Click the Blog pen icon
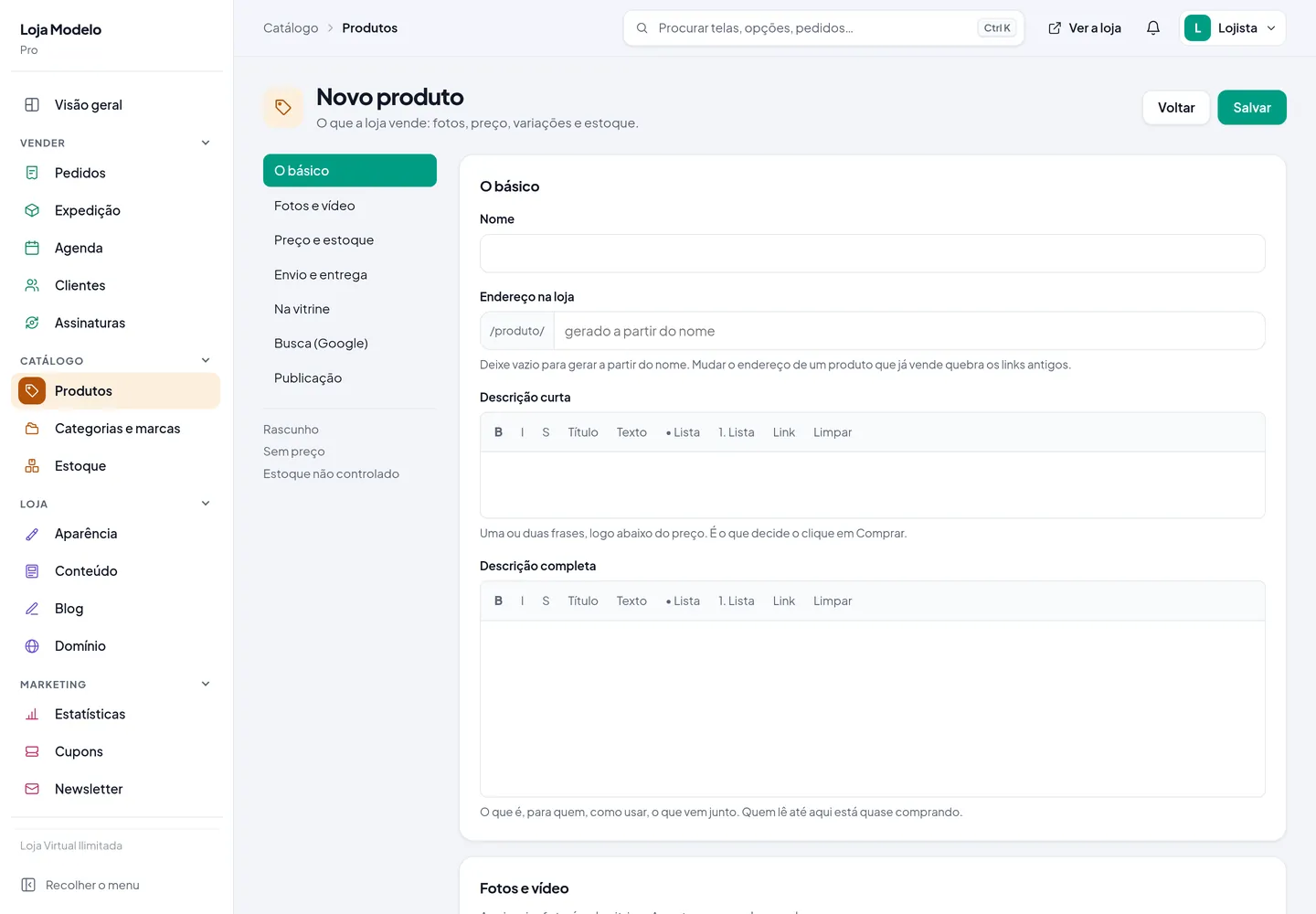This screenshot has width=1316, height=914. pyautogui.click(x=32, y=609)
